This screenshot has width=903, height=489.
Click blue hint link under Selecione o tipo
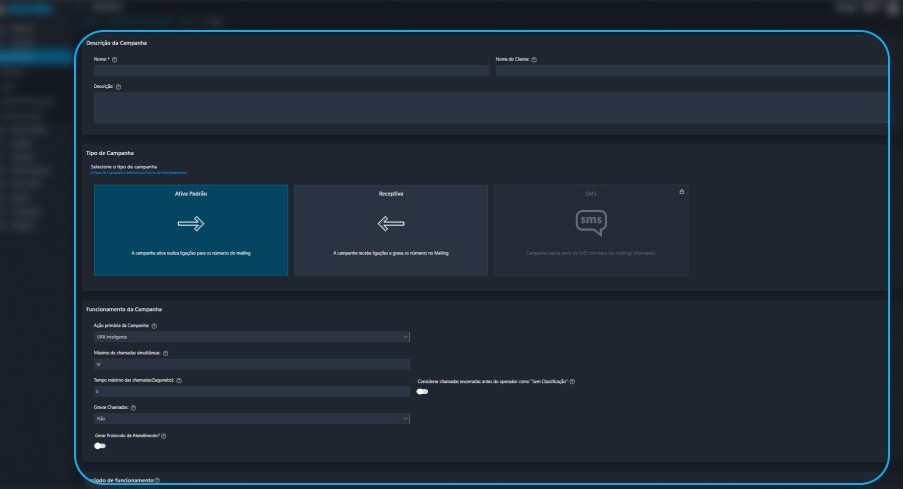click(x=139, y=173)
